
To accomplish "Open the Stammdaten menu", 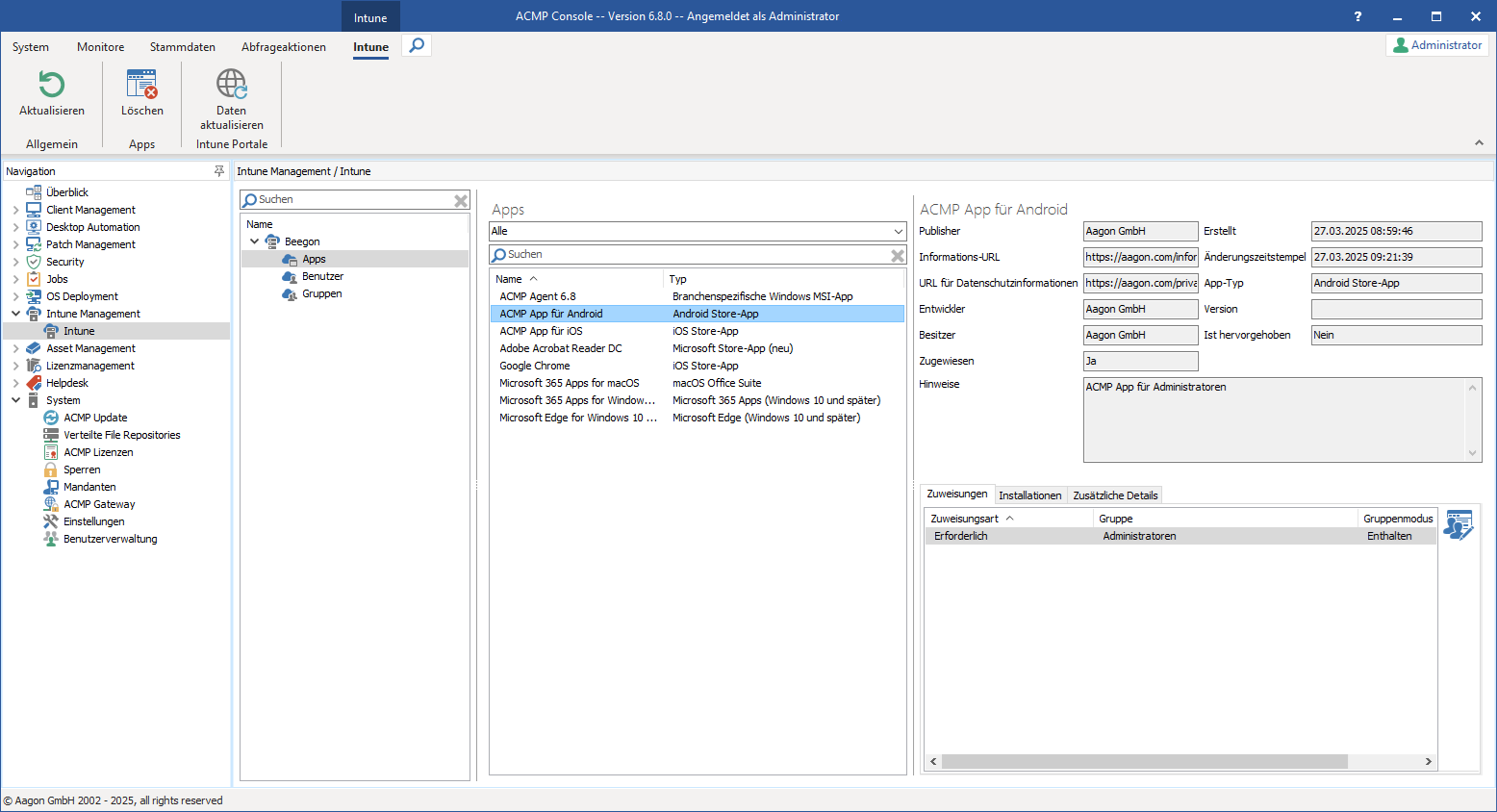I will point(182,46).
